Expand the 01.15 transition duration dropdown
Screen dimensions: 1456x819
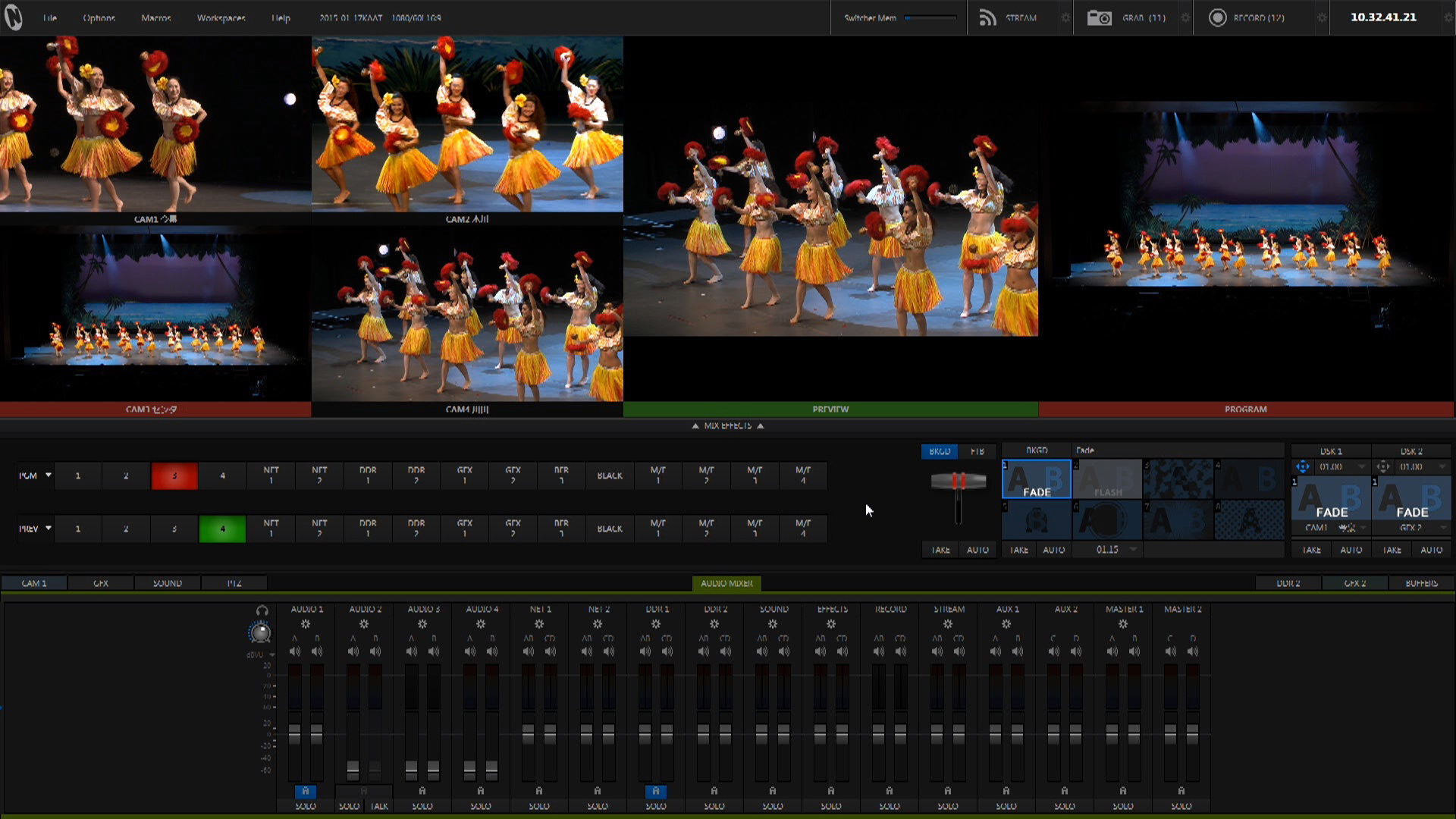[1134, 549]
